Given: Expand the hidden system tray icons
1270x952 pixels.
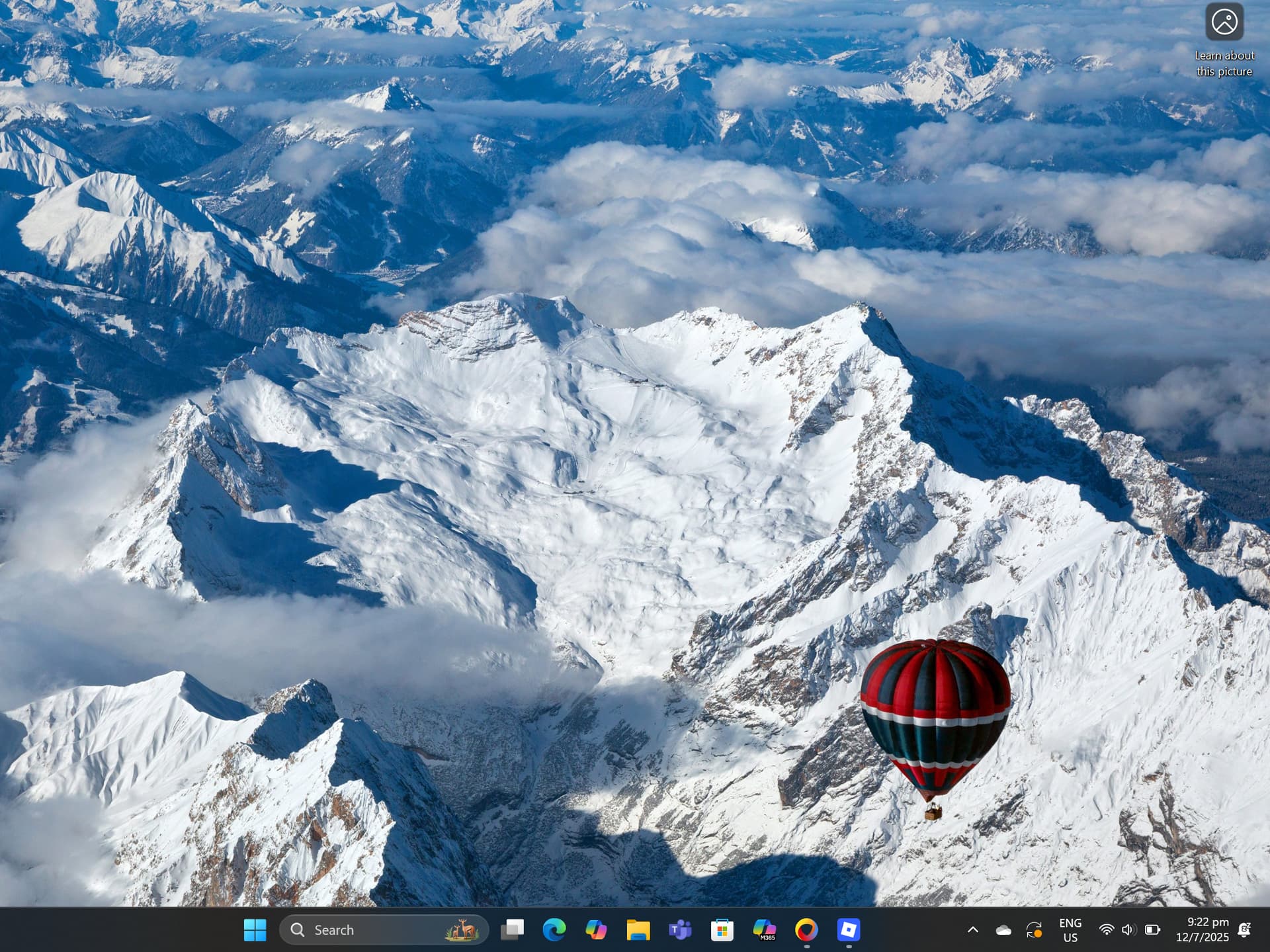Looking at the screenshot, I should (973, 930).
